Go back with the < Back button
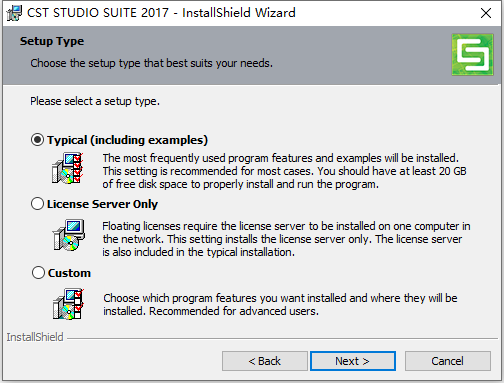 point(265,361)
